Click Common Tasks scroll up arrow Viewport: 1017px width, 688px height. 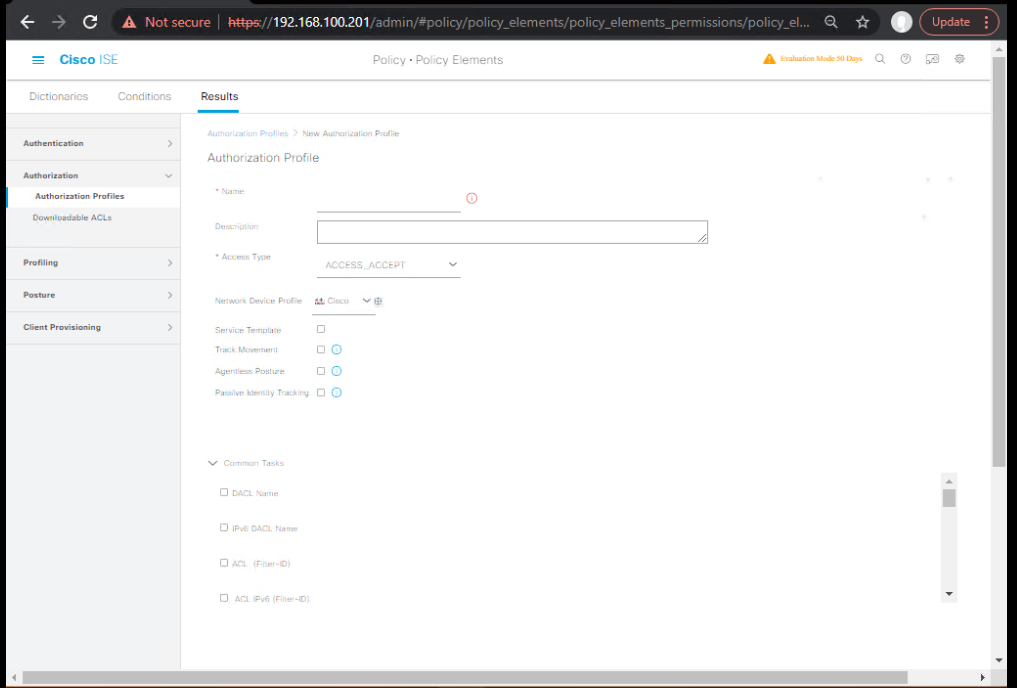click(x=949, y=481)
